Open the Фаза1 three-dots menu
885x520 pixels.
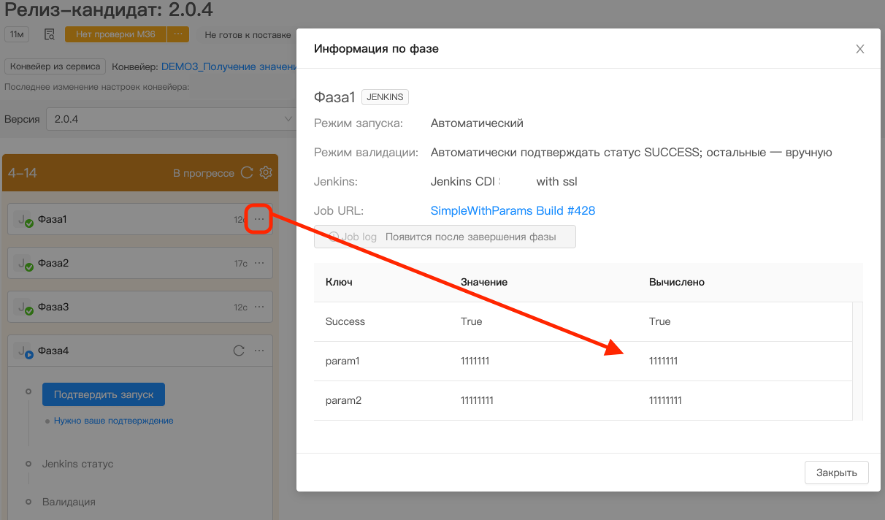(259, 219)
